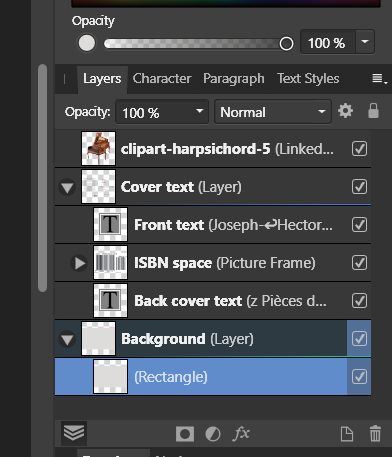Click the layer blend options gear icon

point(345,111)
